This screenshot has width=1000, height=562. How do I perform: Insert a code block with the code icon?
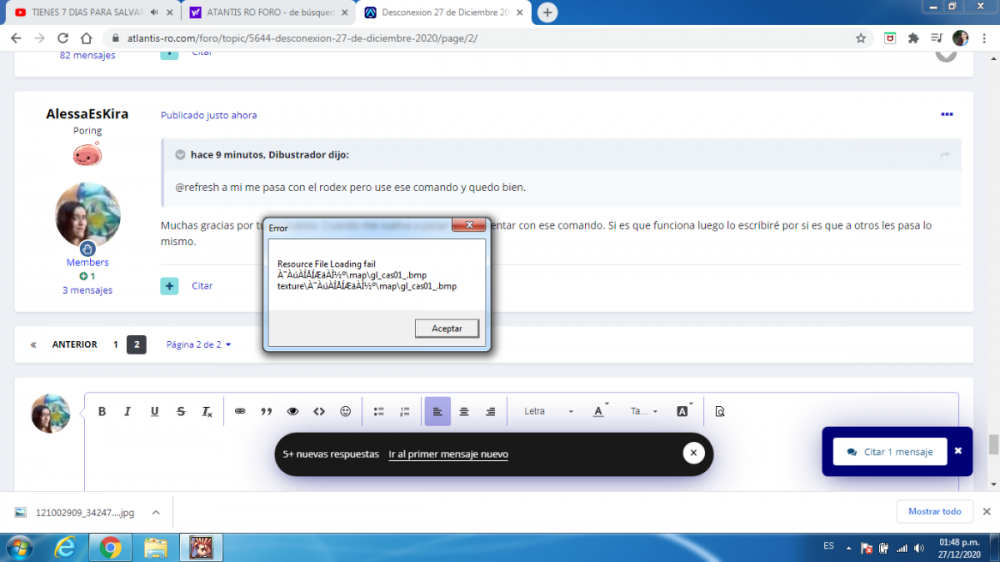pos(319,411)
